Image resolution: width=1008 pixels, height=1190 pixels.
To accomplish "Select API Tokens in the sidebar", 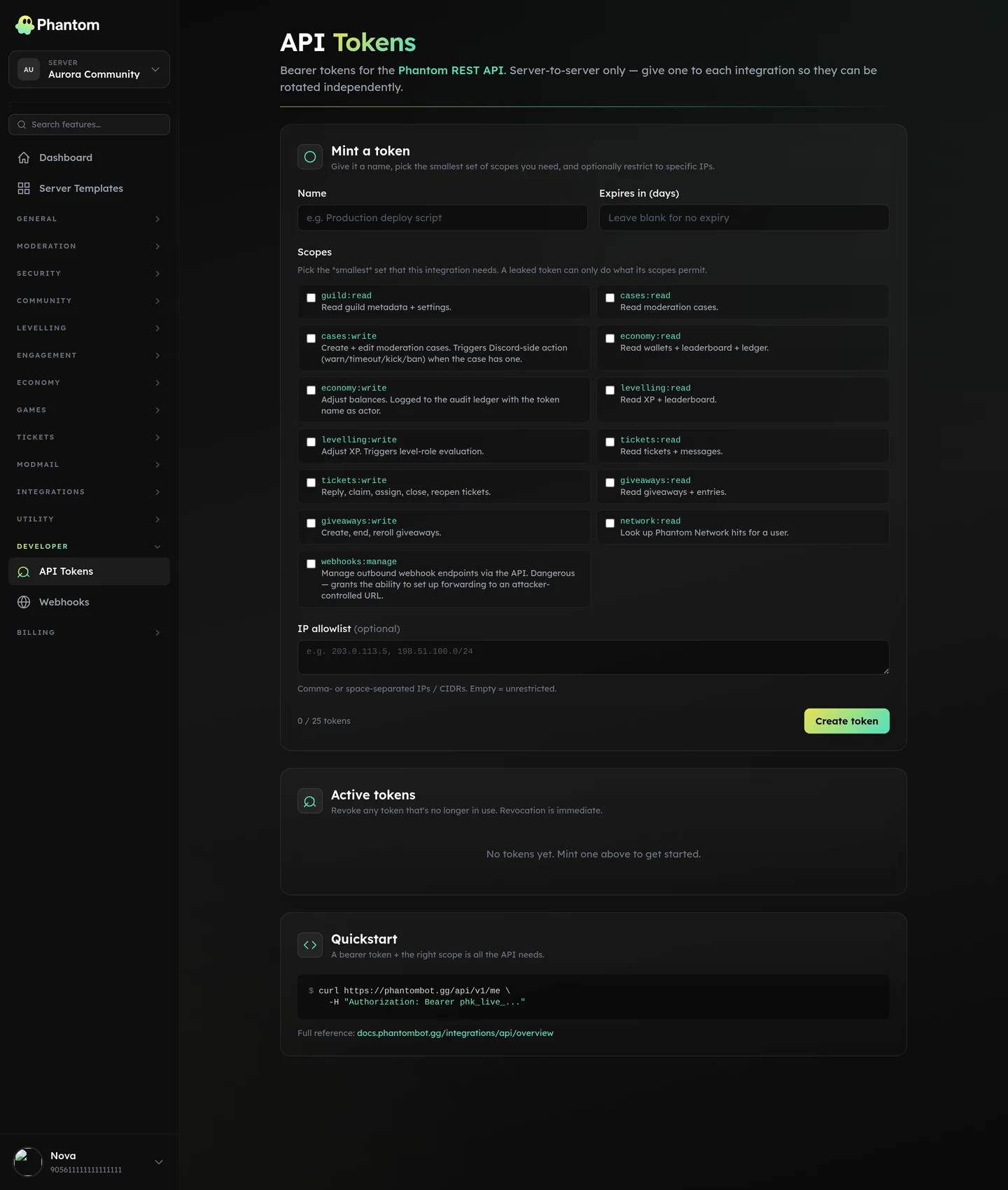I will [x=89, y=571].
